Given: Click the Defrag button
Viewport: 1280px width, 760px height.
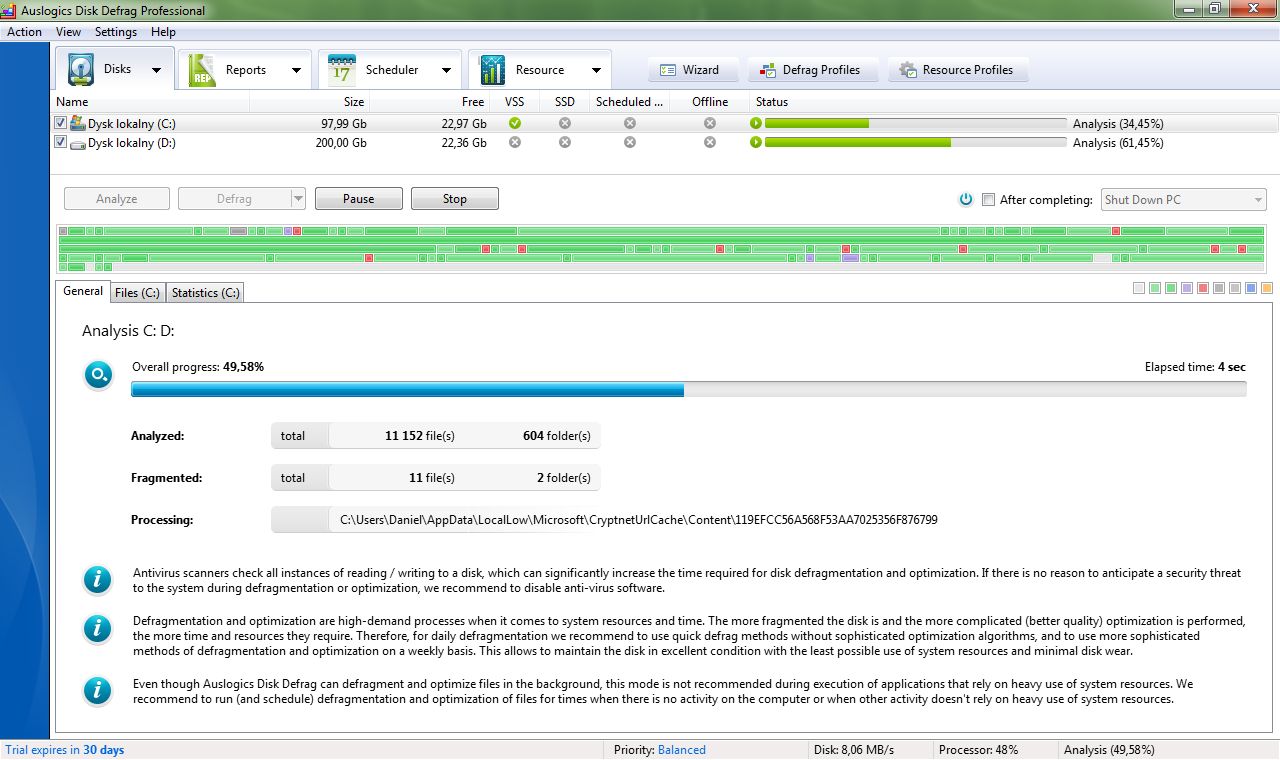Looking at the screenshot, I should (234, 199).
